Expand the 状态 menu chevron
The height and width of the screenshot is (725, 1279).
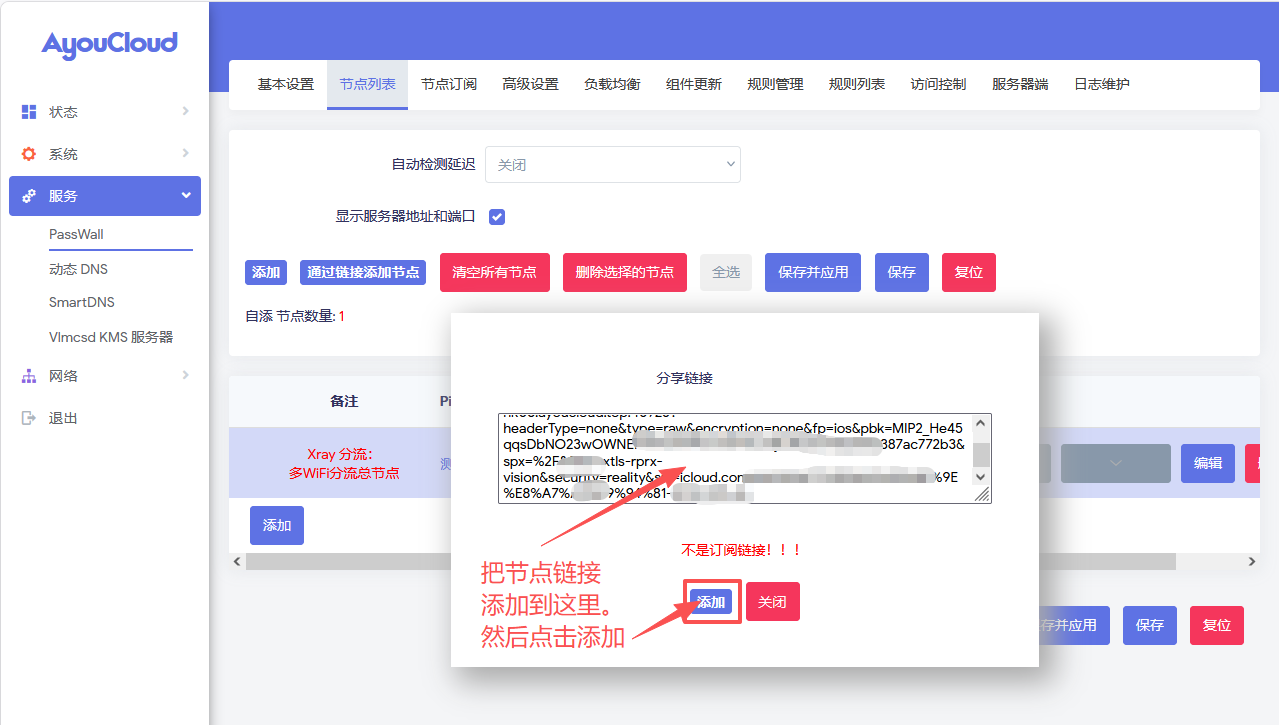[x=185, y=112]
